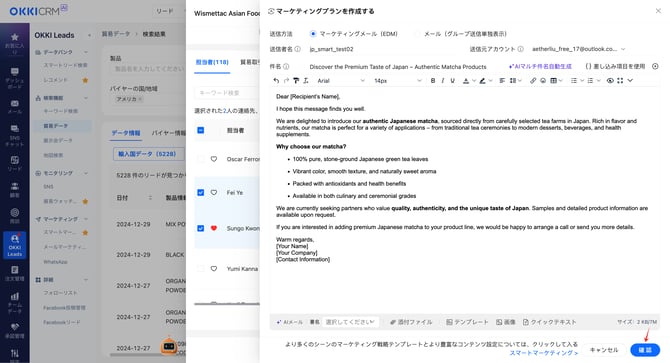Apply a bulleted list
This screenshot has width=670, height=363.
point(574,80)
